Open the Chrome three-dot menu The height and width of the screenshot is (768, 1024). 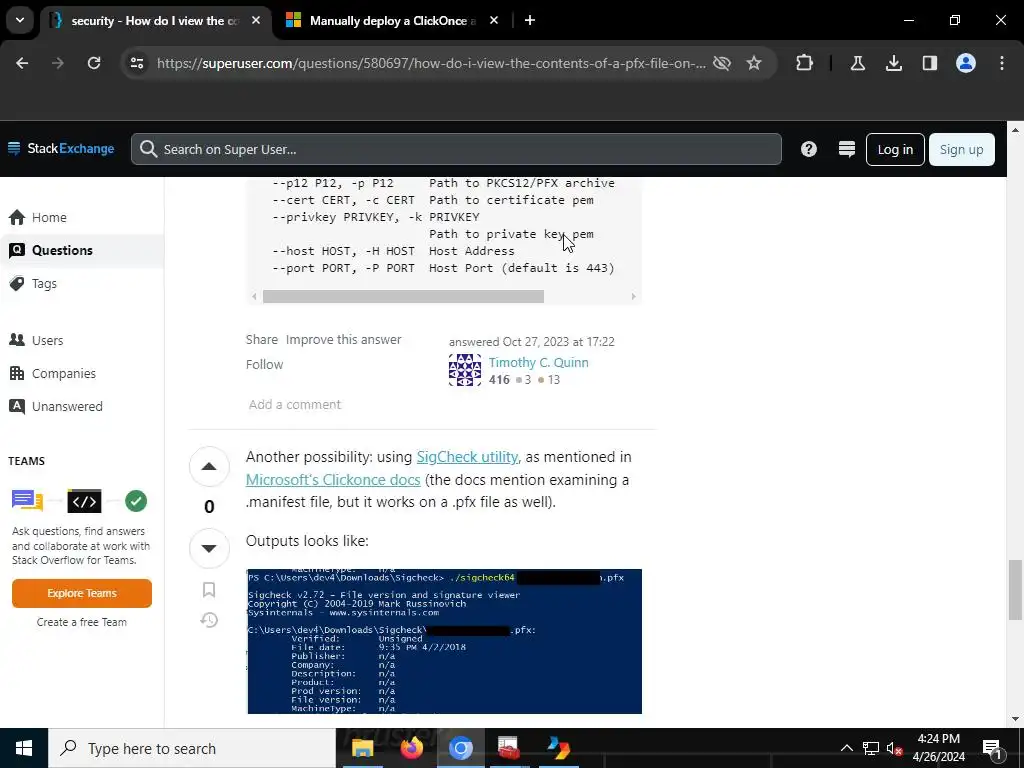tap(1002, 63)
